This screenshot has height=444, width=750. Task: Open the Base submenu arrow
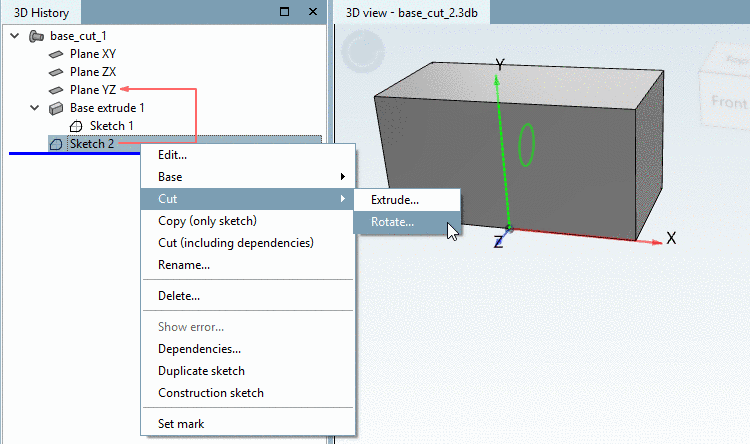click(342, 177)
